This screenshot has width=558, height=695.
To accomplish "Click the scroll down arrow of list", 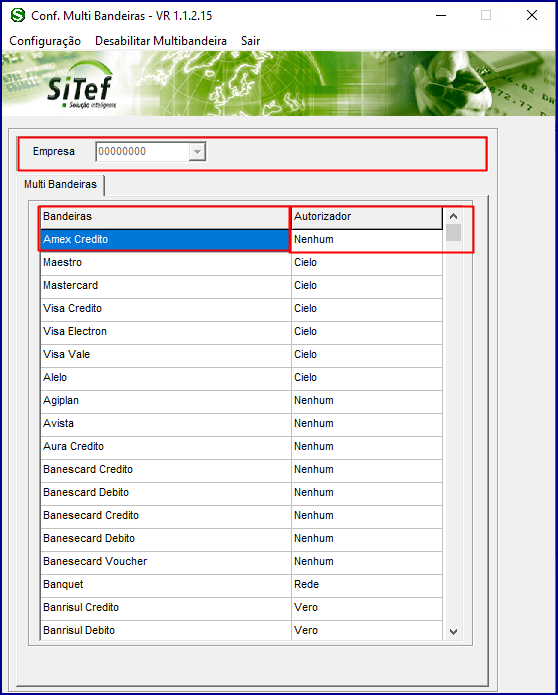I will 453,632.
